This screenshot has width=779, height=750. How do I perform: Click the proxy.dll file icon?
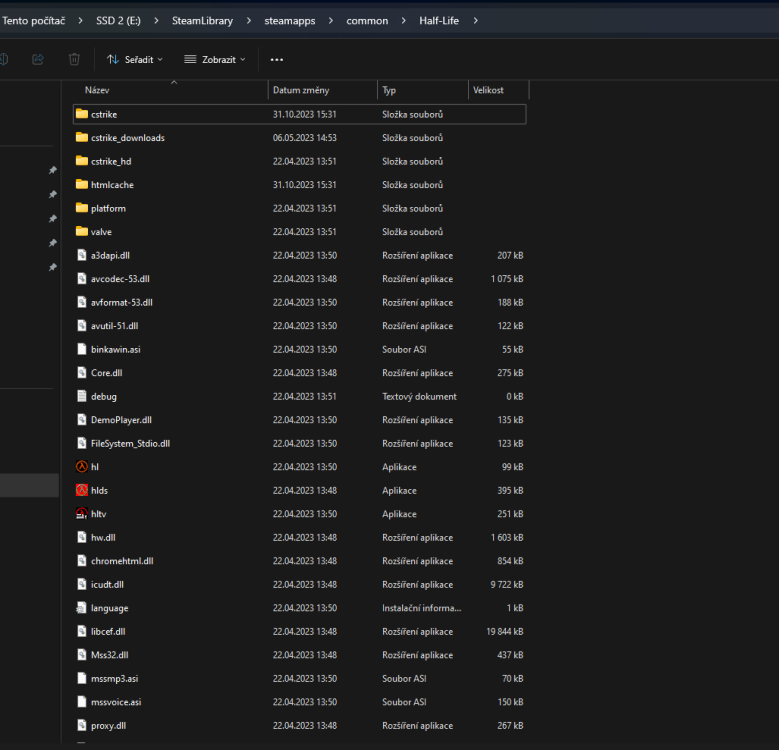(82, 725)
